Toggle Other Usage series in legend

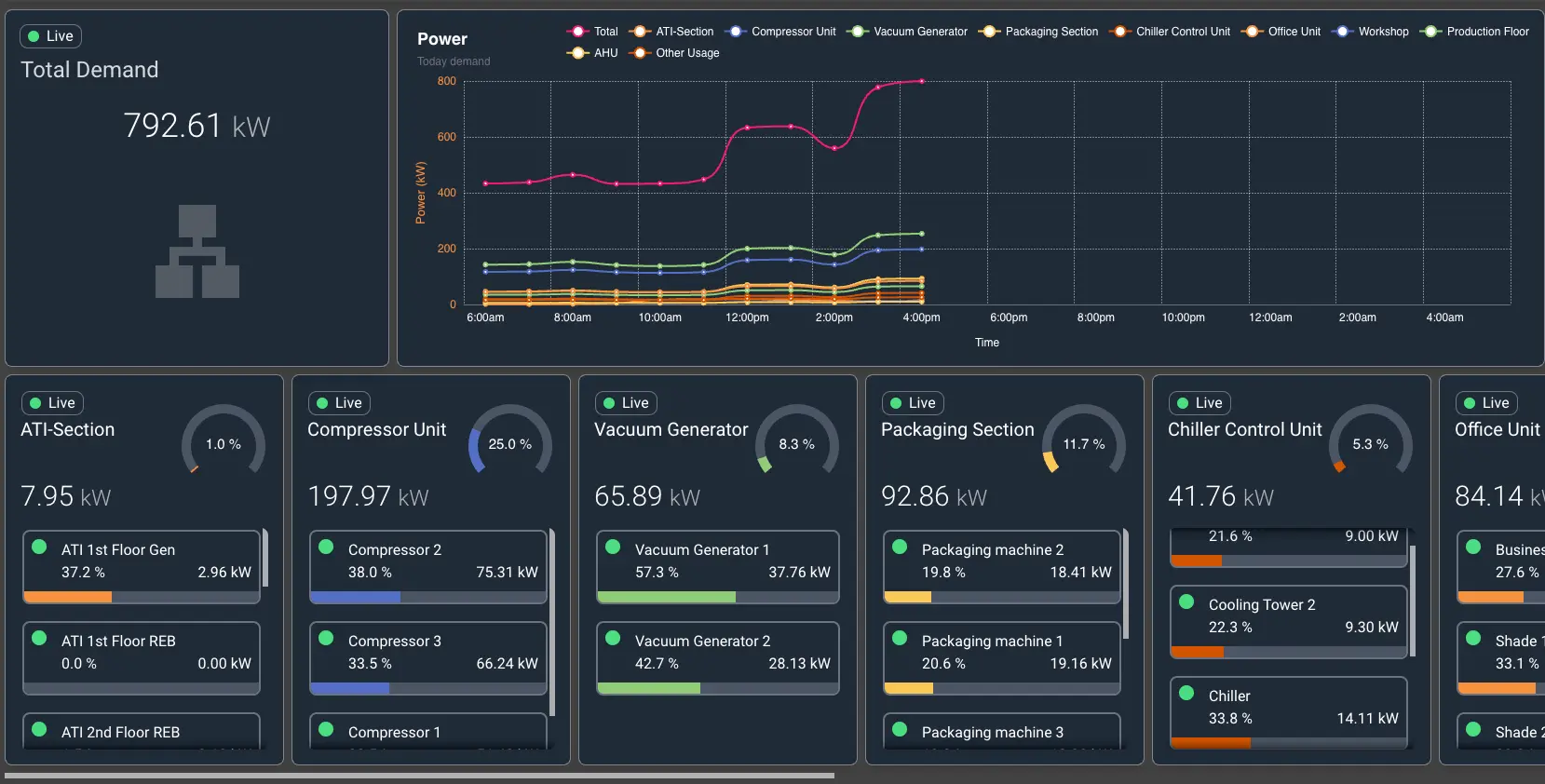click(674, 53)
